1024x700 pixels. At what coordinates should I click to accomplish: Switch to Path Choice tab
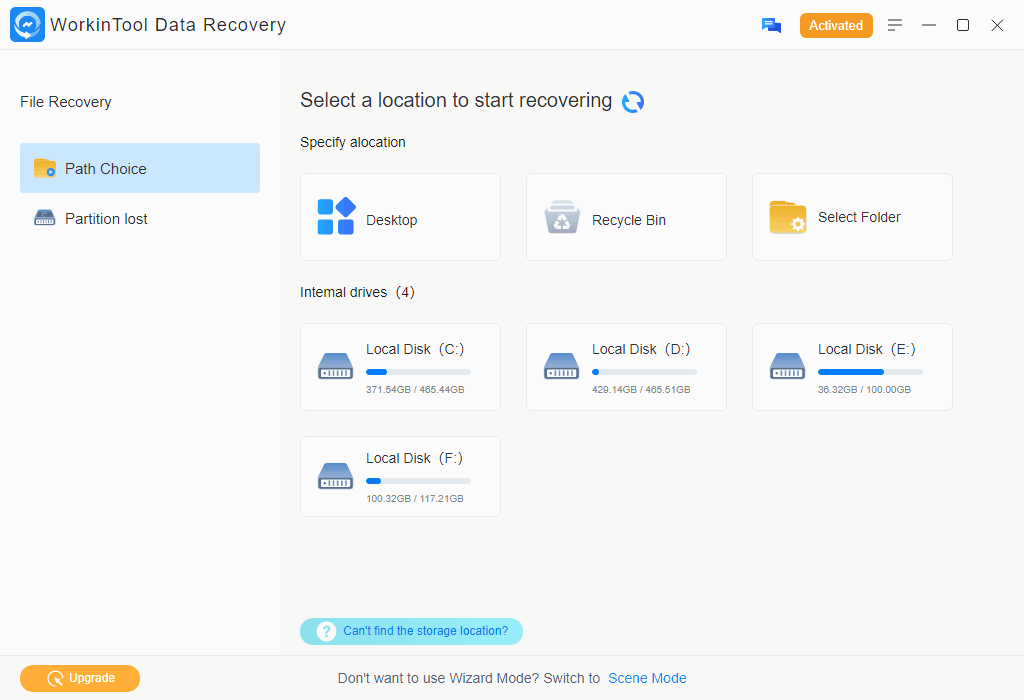(x=140, y=168)
